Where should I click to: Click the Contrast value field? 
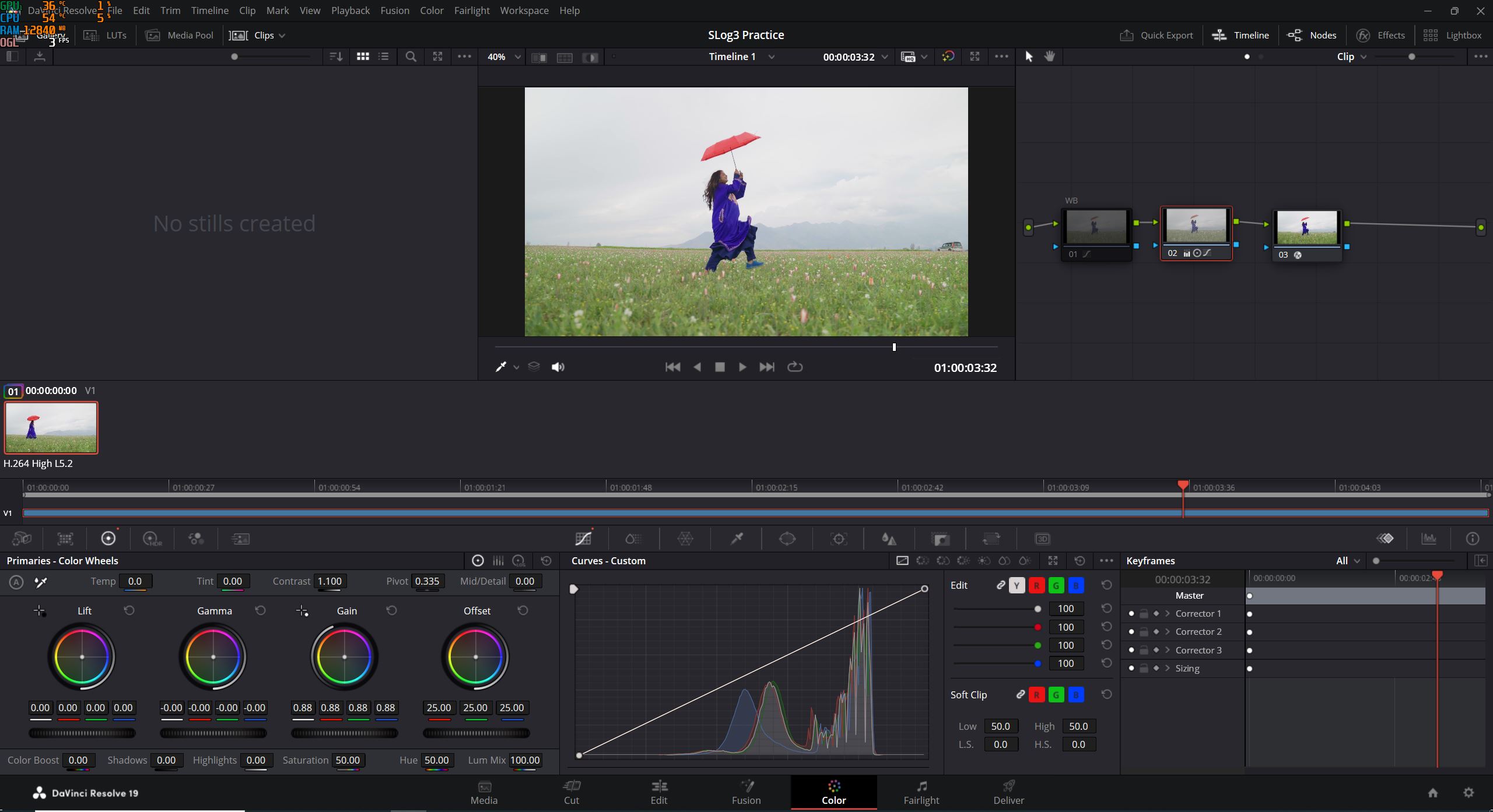click(330, 581)
